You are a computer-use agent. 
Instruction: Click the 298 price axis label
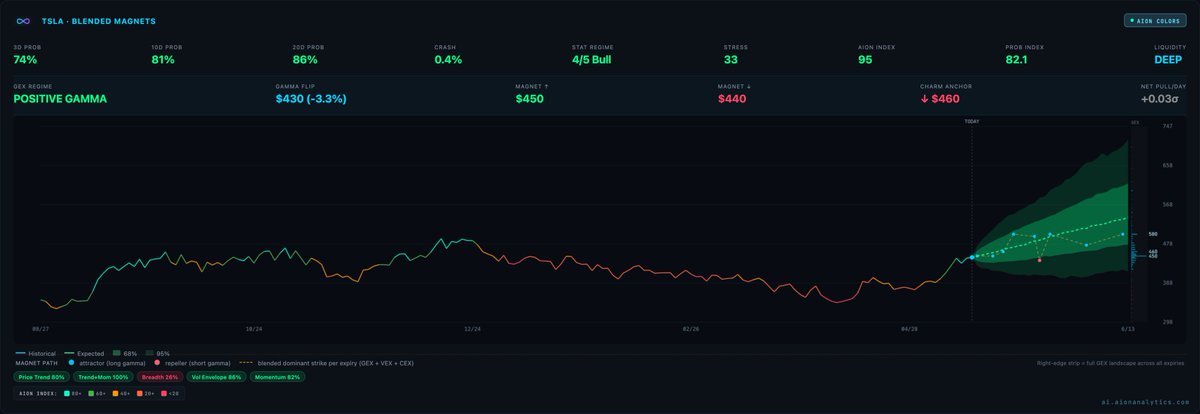coord(1166,322)
